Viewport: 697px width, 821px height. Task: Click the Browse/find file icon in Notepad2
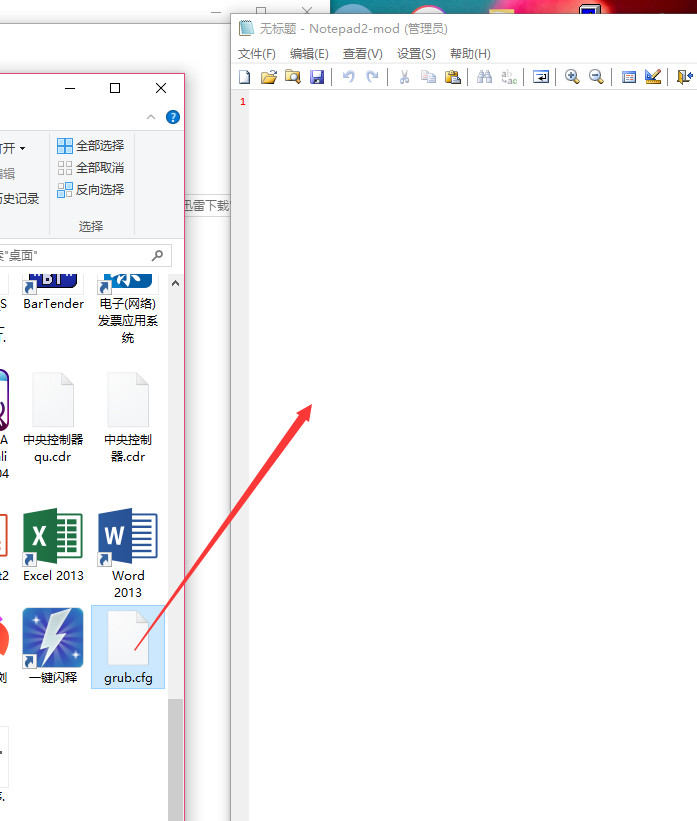293,77
